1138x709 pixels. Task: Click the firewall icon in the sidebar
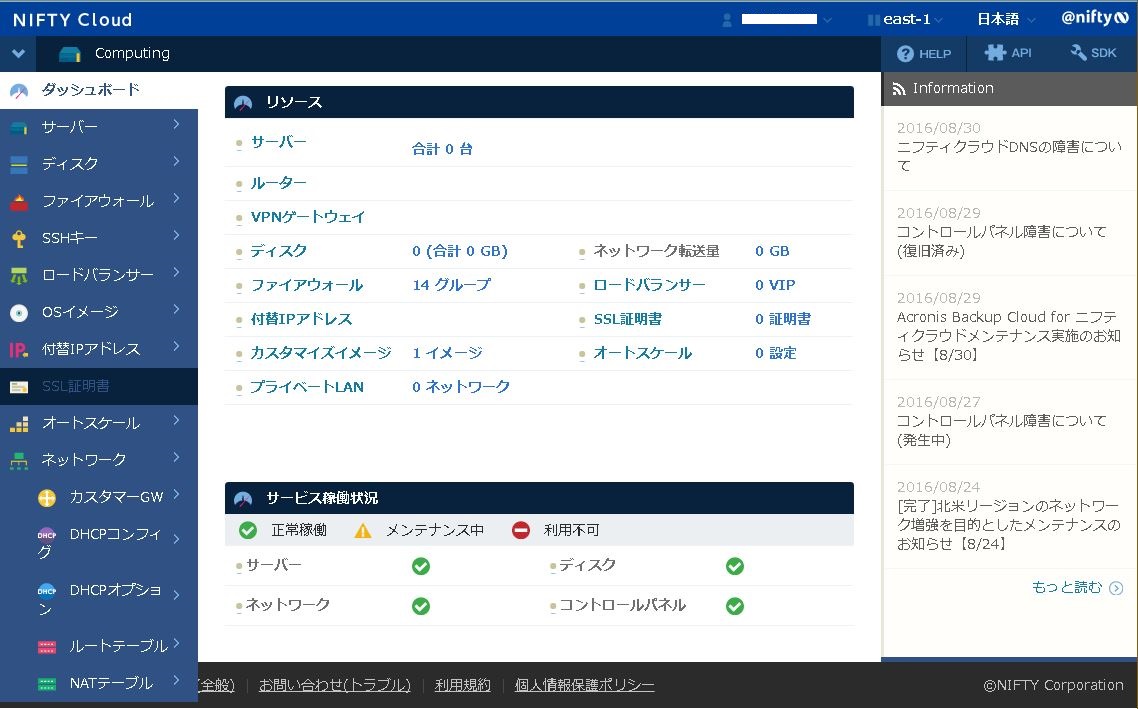coord(19,202)
